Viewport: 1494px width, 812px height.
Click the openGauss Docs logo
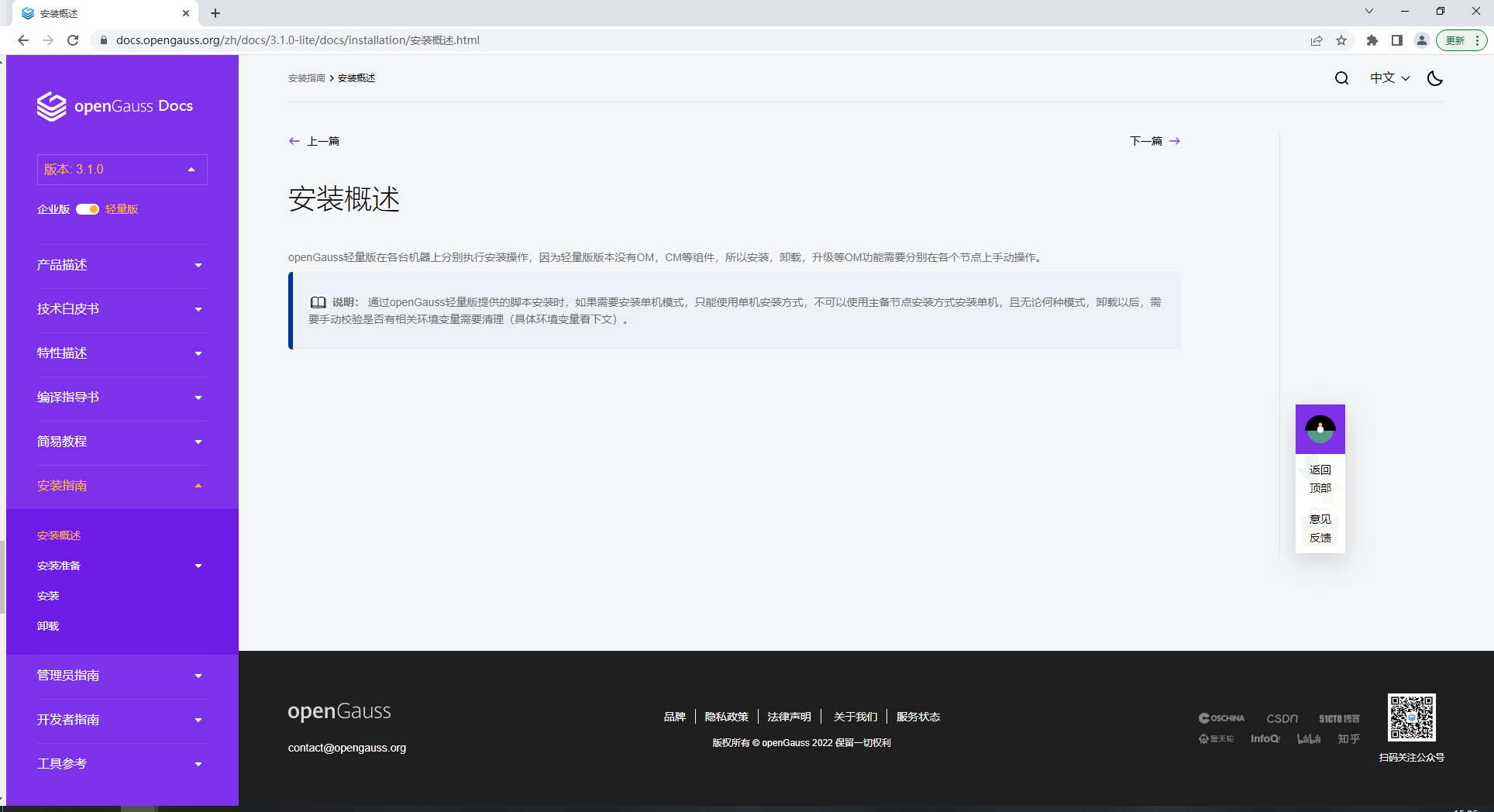coord(115,106)
